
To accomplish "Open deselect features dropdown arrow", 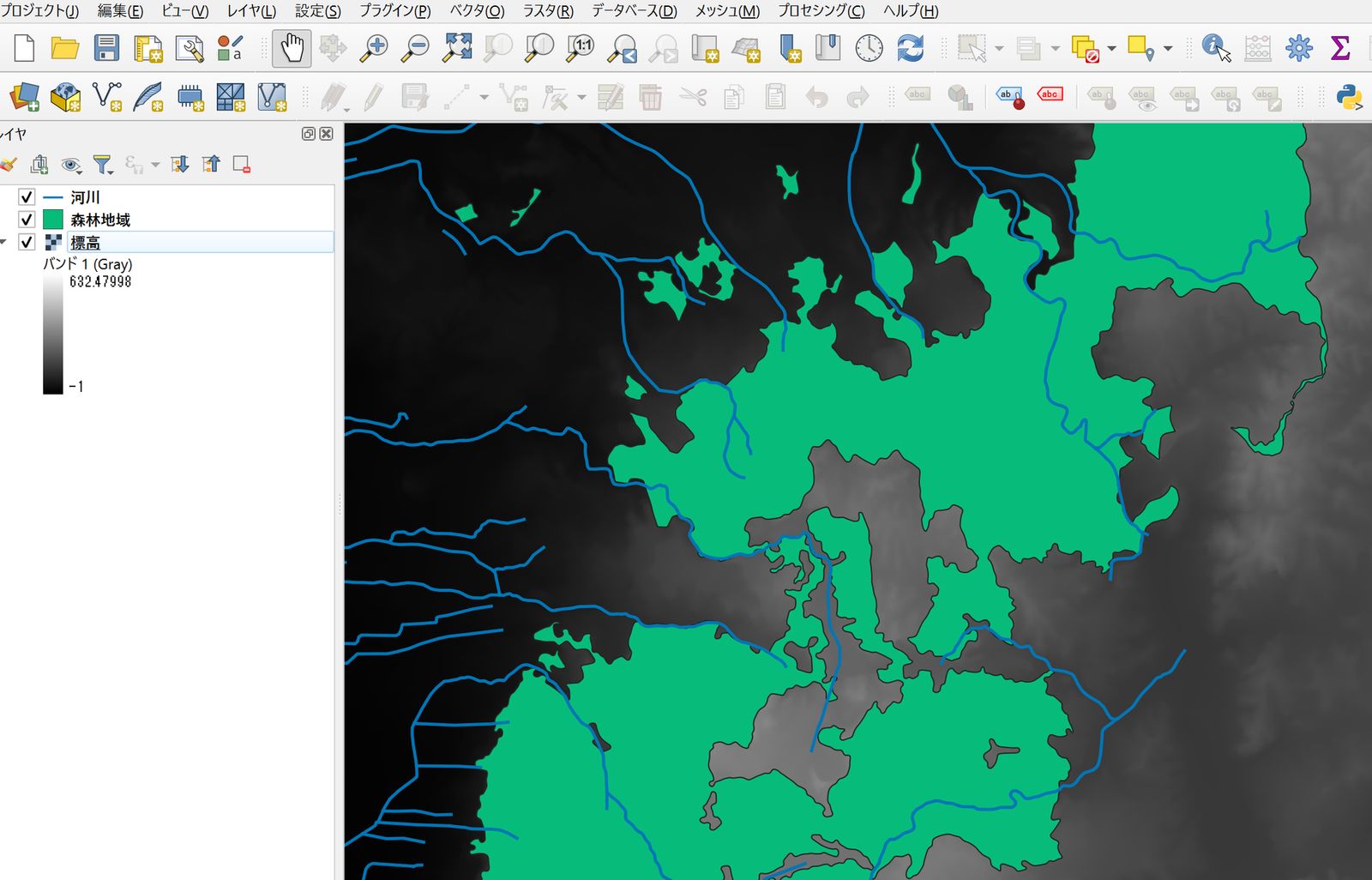I will (x=1111, y=49).
